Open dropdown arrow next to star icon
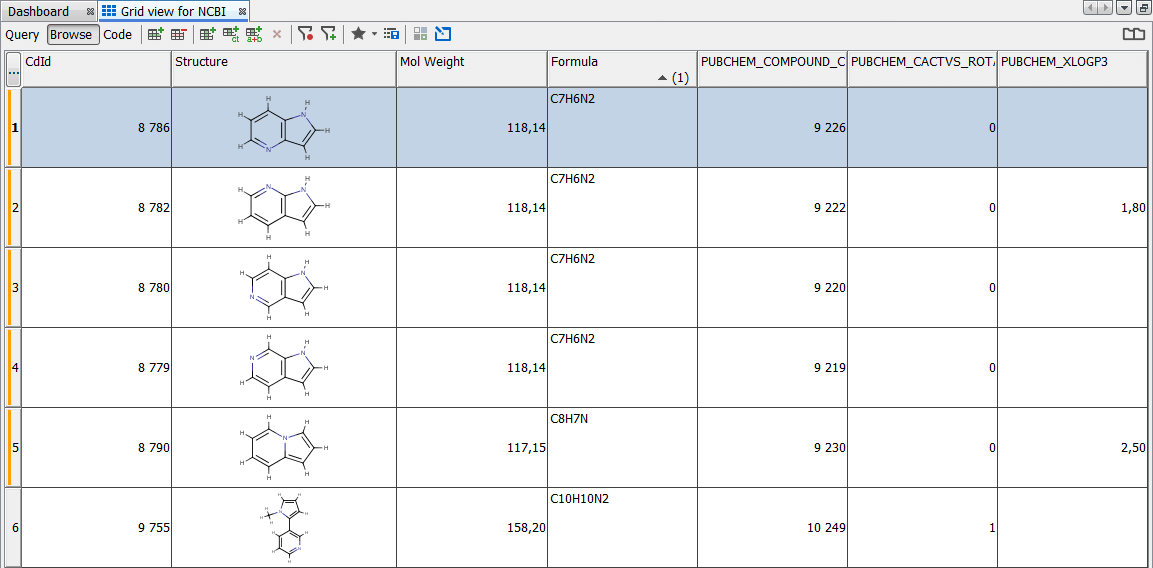The image size is (1153, 568). coord(374,34)
